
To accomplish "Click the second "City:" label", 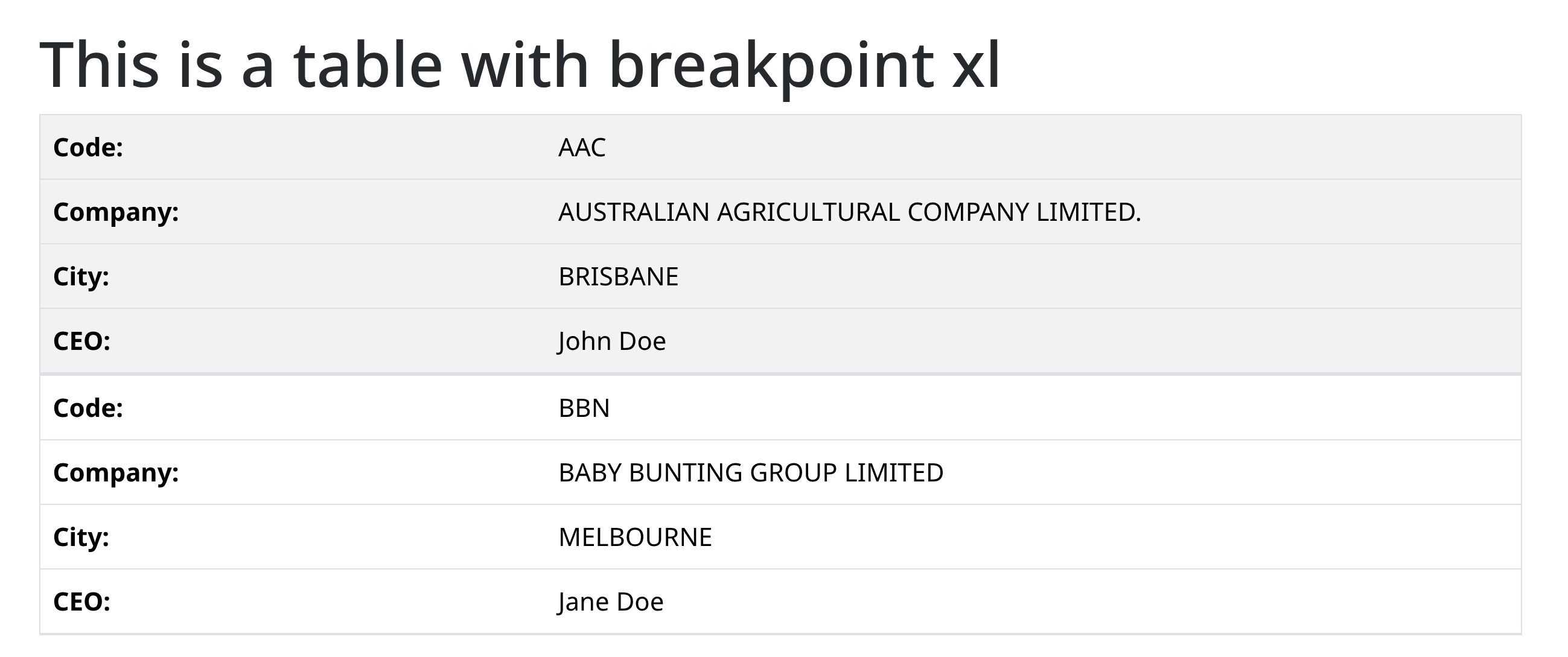I will [x=81, y=536].
